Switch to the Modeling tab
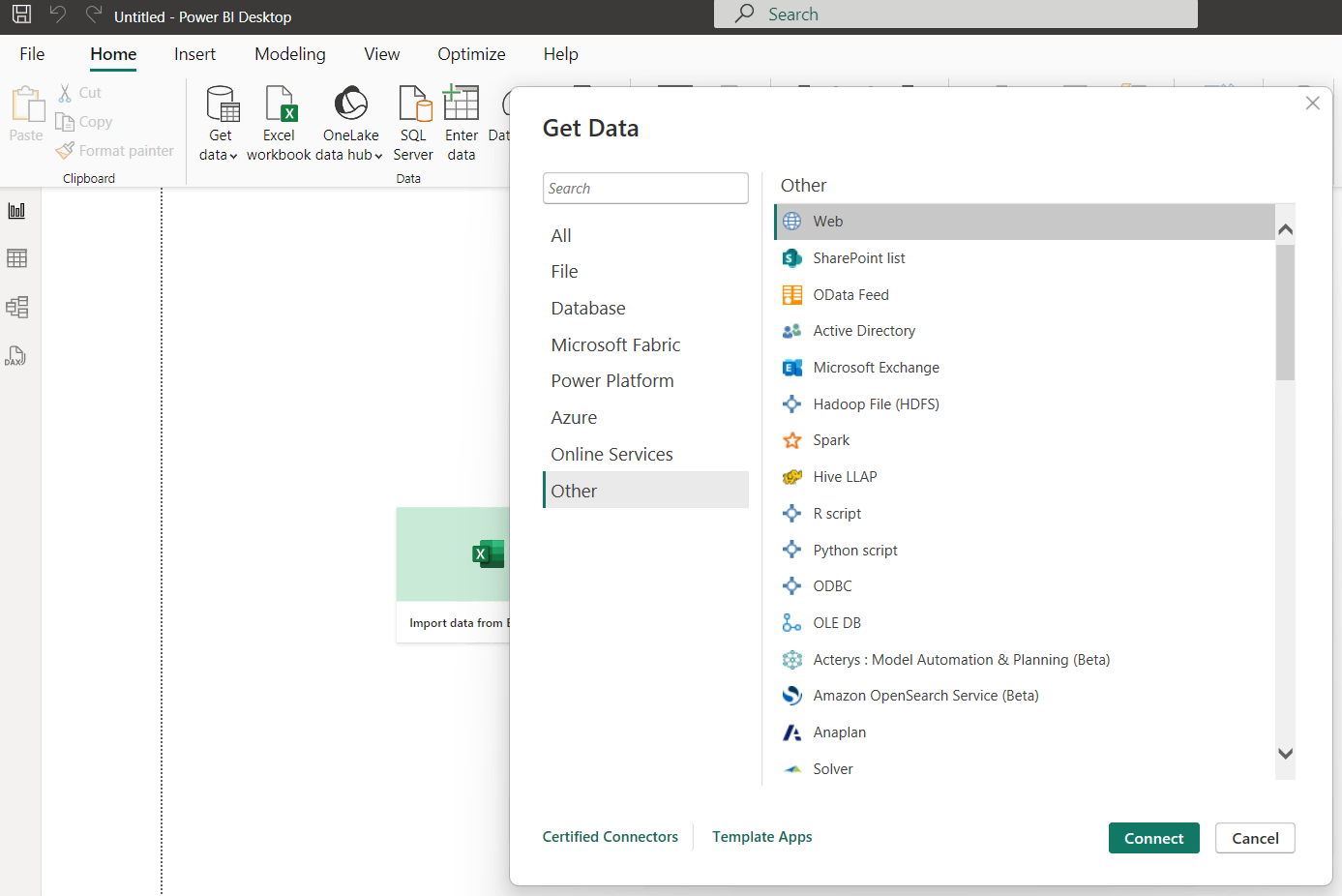Image resolution: width=1342 pixels, height=896 pixels. (289, 54)
